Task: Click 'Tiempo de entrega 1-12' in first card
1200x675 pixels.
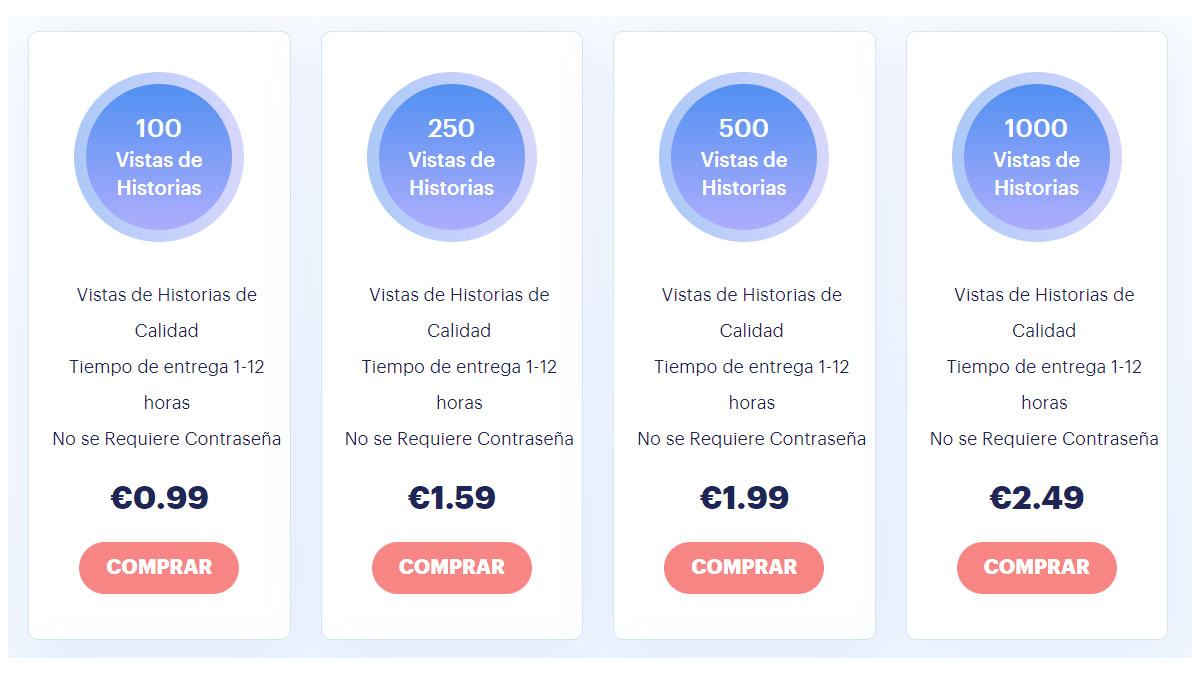Action: (167, 366)
